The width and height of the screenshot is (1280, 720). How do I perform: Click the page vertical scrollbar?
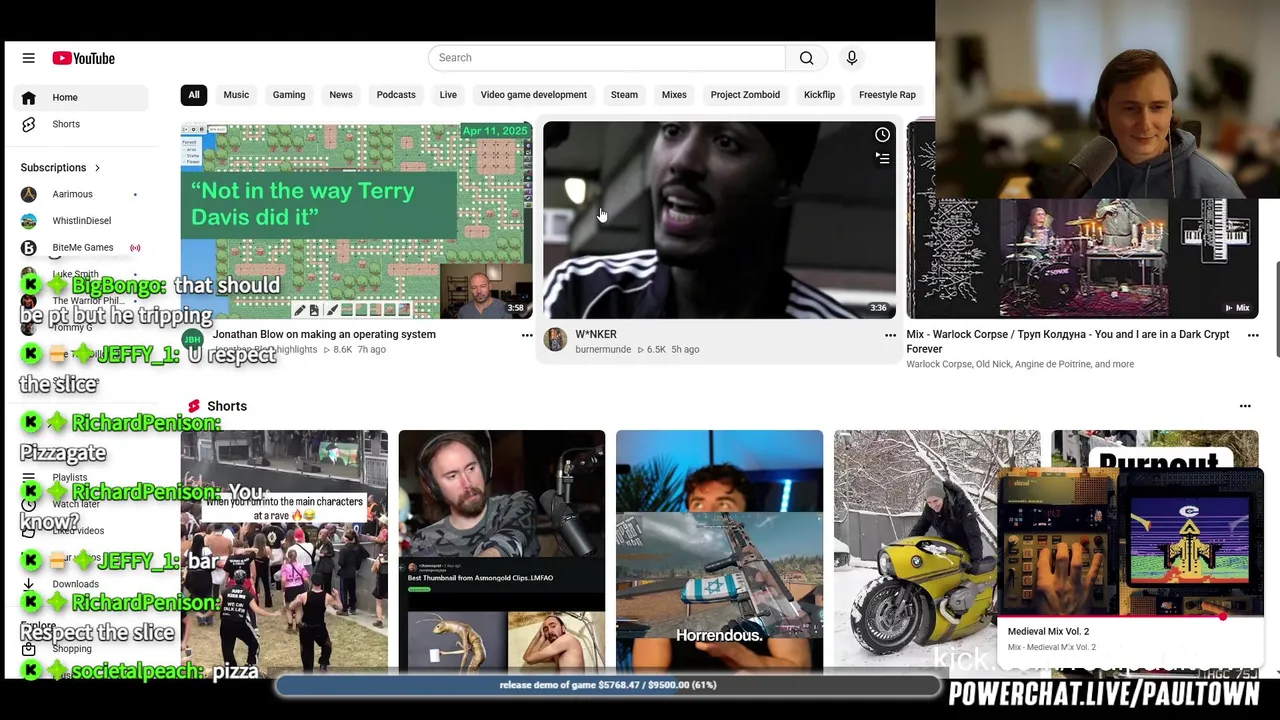(1276, 308)
